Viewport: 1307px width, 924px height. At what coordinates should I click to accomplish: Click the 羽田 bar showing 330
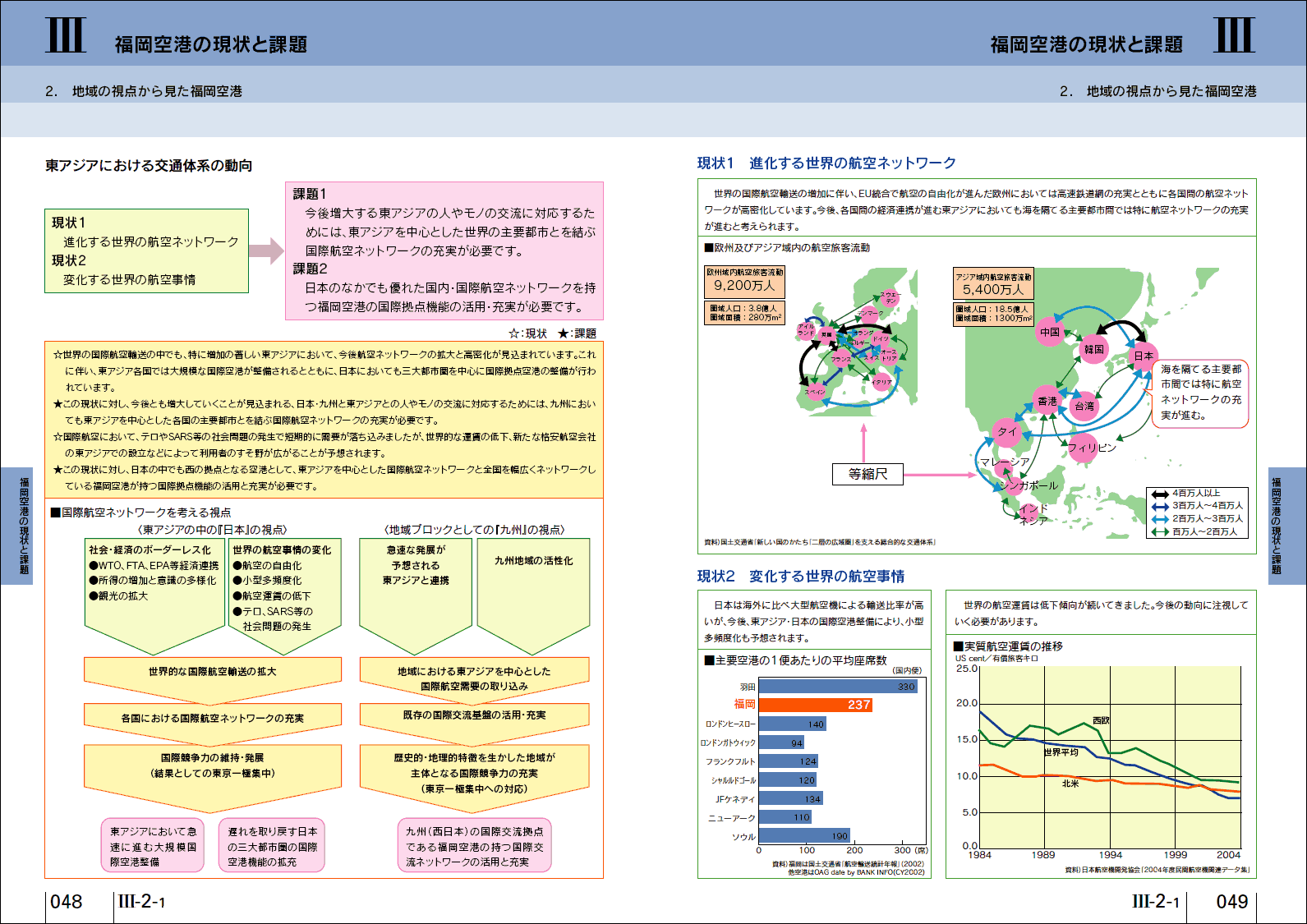point(838,687)
